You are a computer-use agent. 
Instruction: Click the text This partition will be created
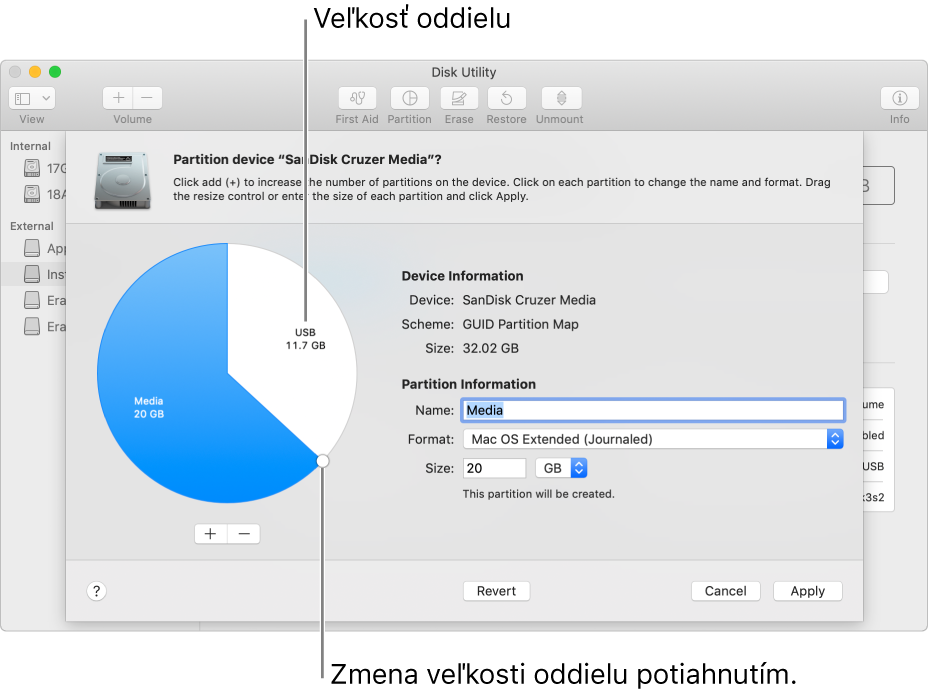pyautogui.click(x=539, y=494)
